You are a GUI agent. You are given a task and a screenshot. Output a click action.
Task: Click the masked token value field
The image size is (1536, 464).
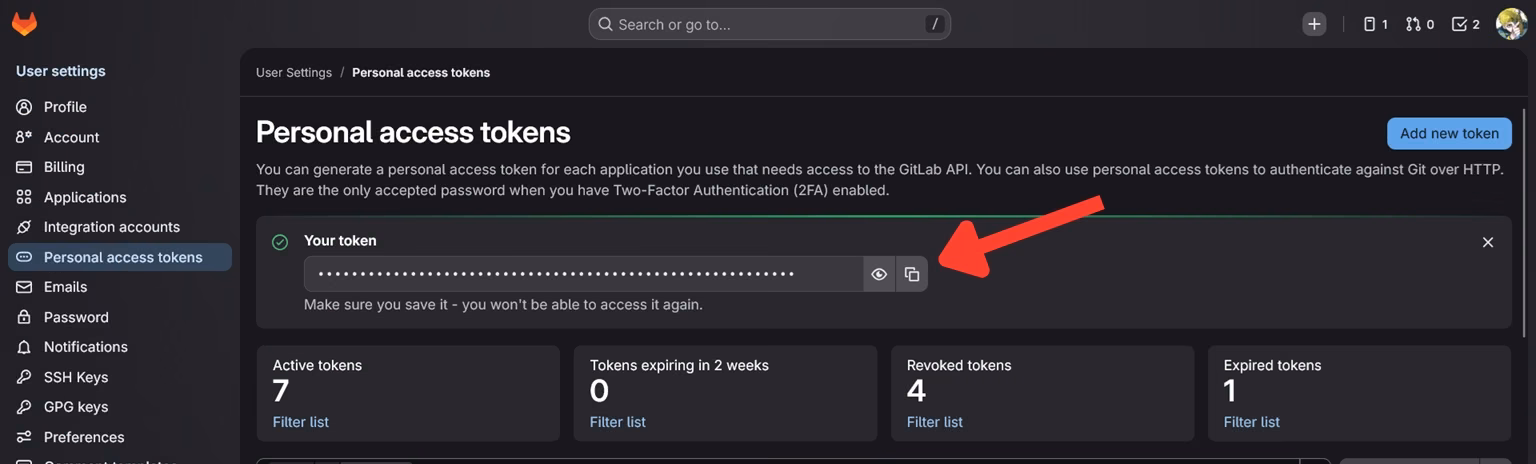[x=584, y=274]
